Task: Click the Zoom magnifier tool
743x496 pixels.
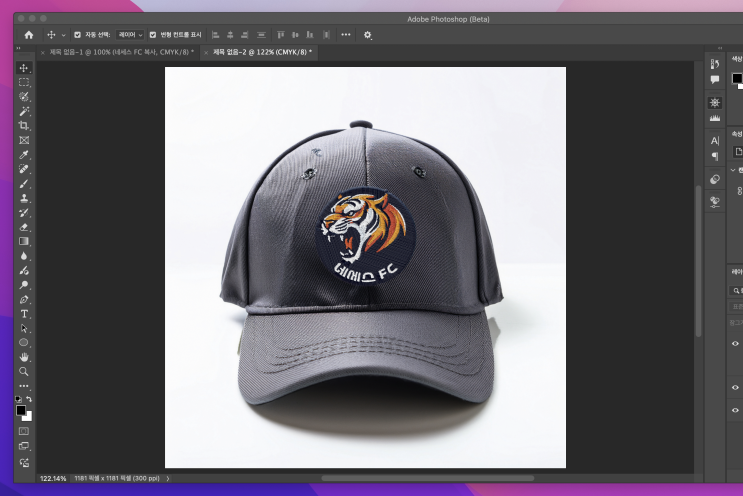Action: click(x=24, y=370)
